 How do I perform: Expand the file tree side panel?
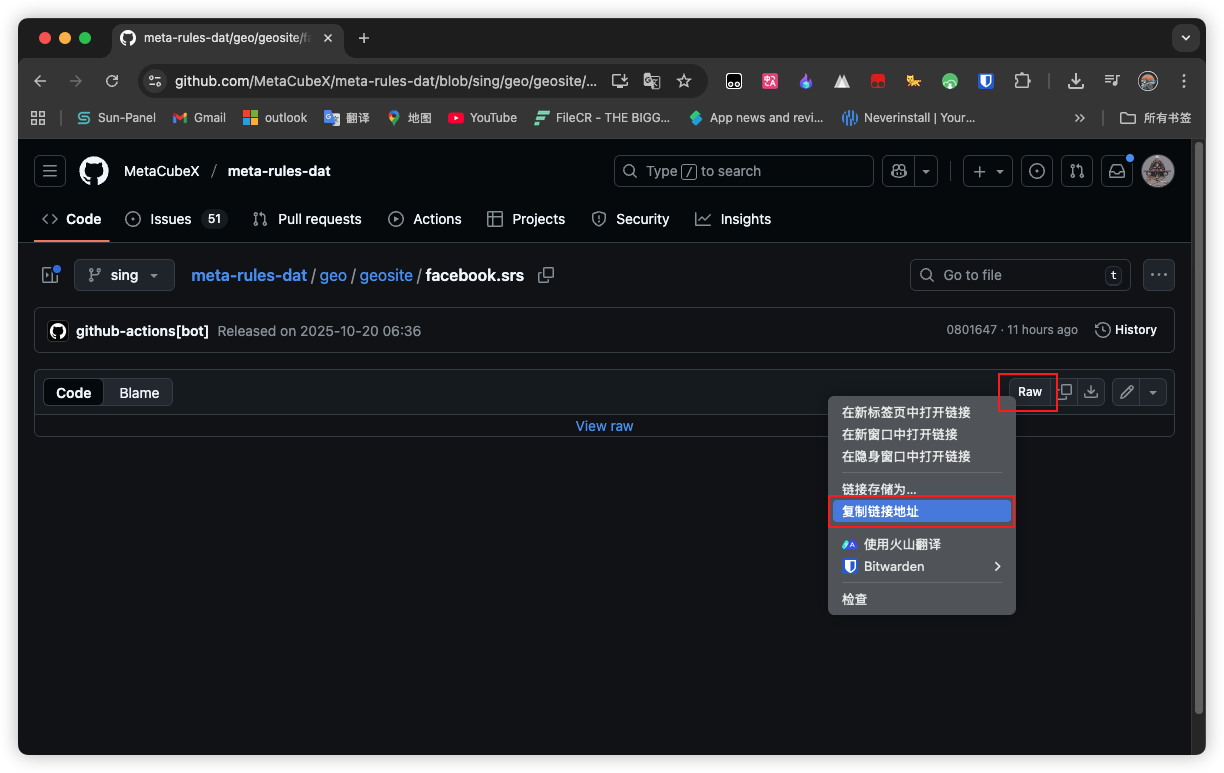(x=50, y=275)
